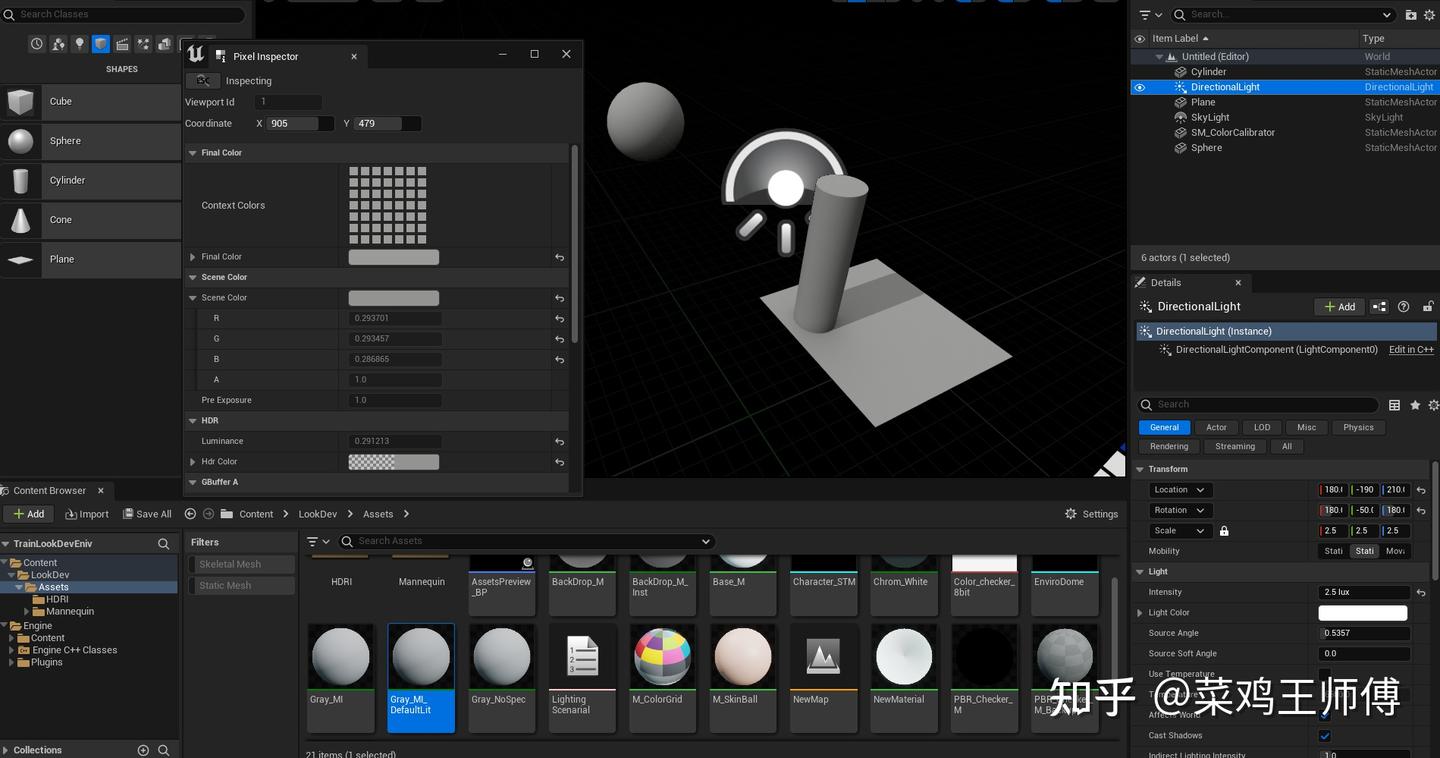The width and height of the screenshot is (1440, 758).
Task: Select the Physics category tab
Action: [1357, 428]
